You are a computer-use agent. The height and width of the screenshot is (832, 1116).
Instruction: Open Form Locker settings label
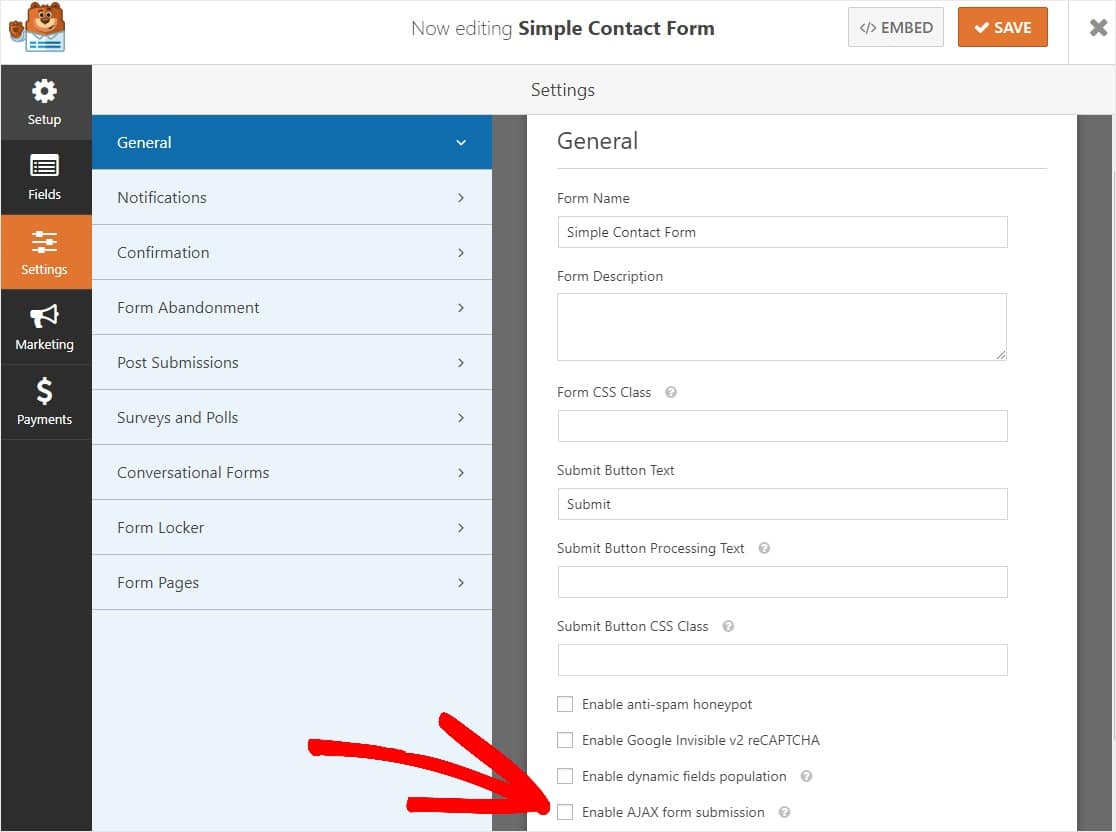[160, 527]
